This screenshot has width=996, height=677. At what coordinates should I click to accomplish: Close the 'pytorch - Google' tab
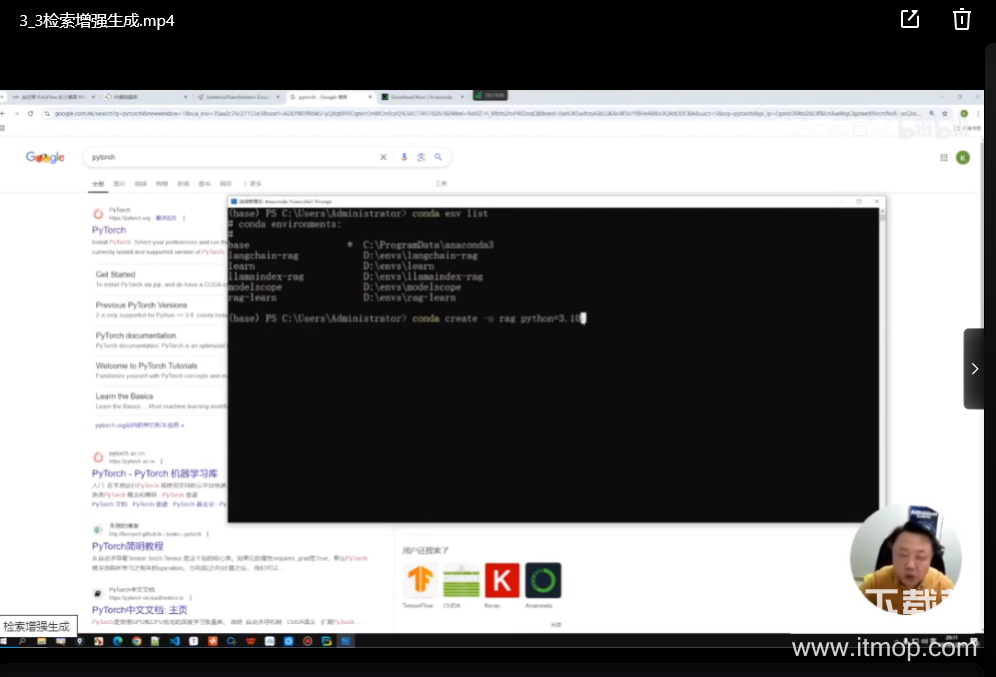[x=370, y=97]
